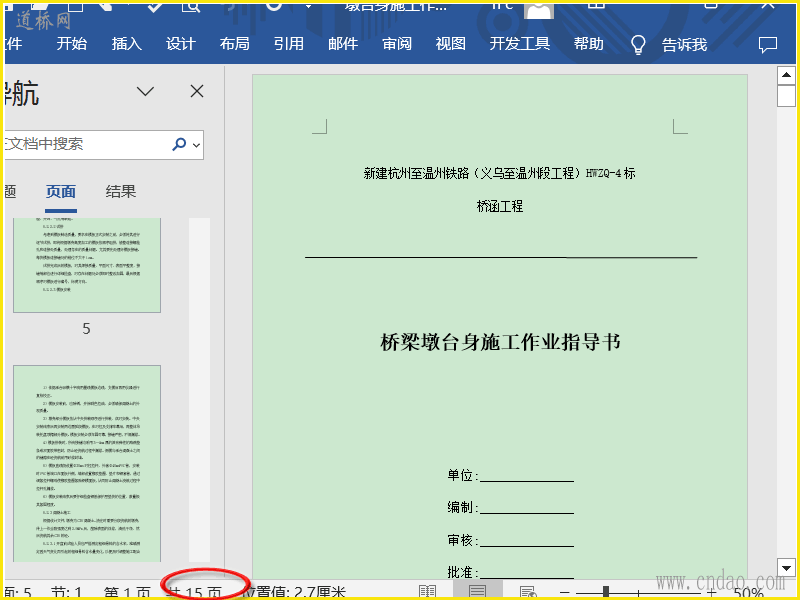The height and width of the screenshot is (600, 800).
Task: Click the document vertical scrollbar thumb
Action: (786, 96)
